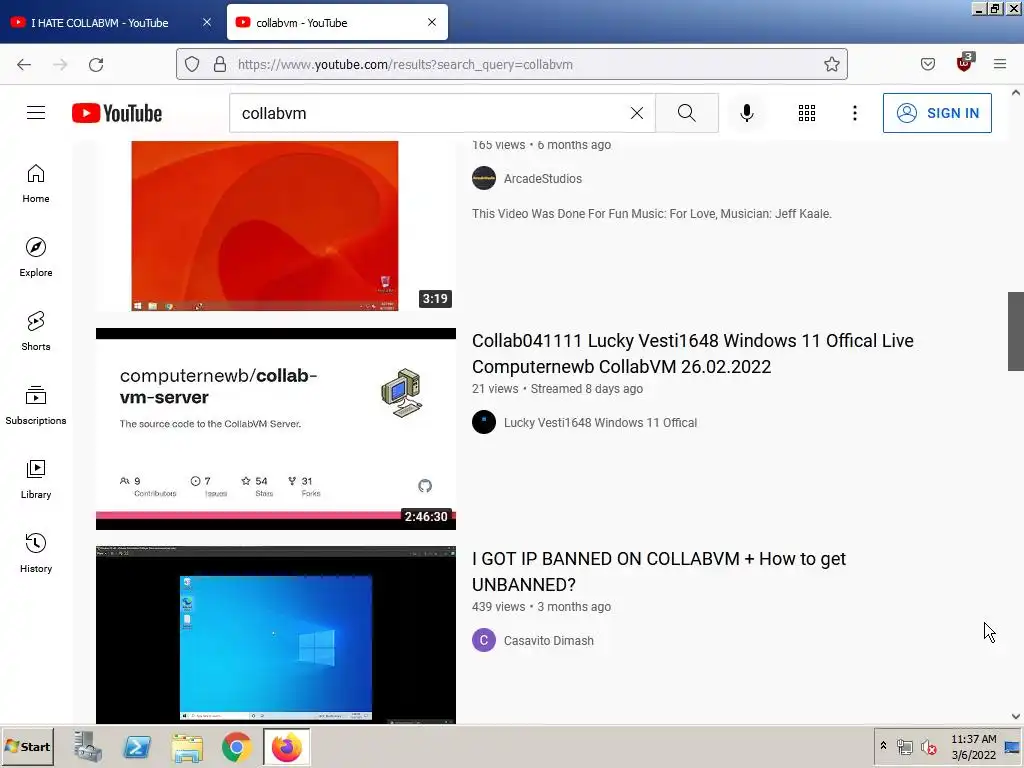This screenshot has height=768, width=1024.
Task: Open Explore in sidebar
Action: [x=36, y=257]
